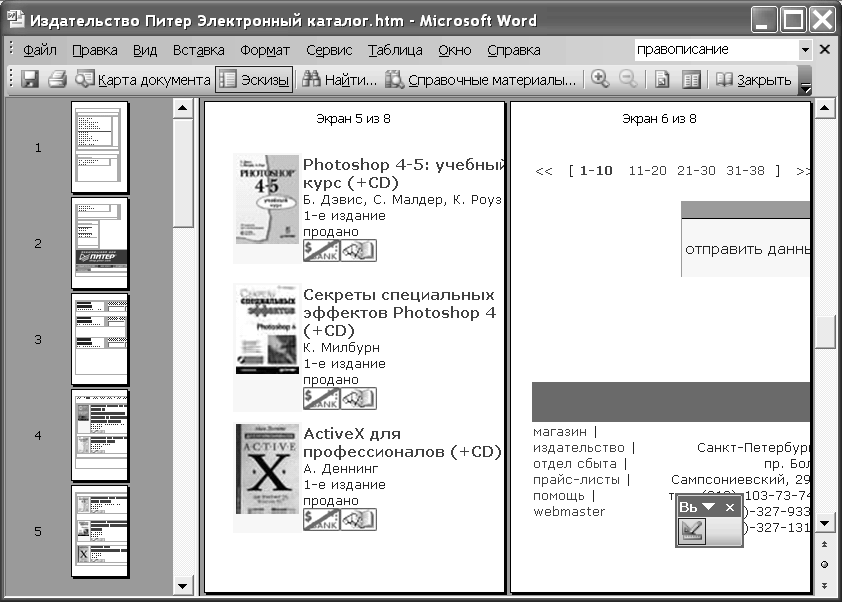Expand the help question box dropdown arrow
Screen dimensions: 842x602
pos(805,49)
